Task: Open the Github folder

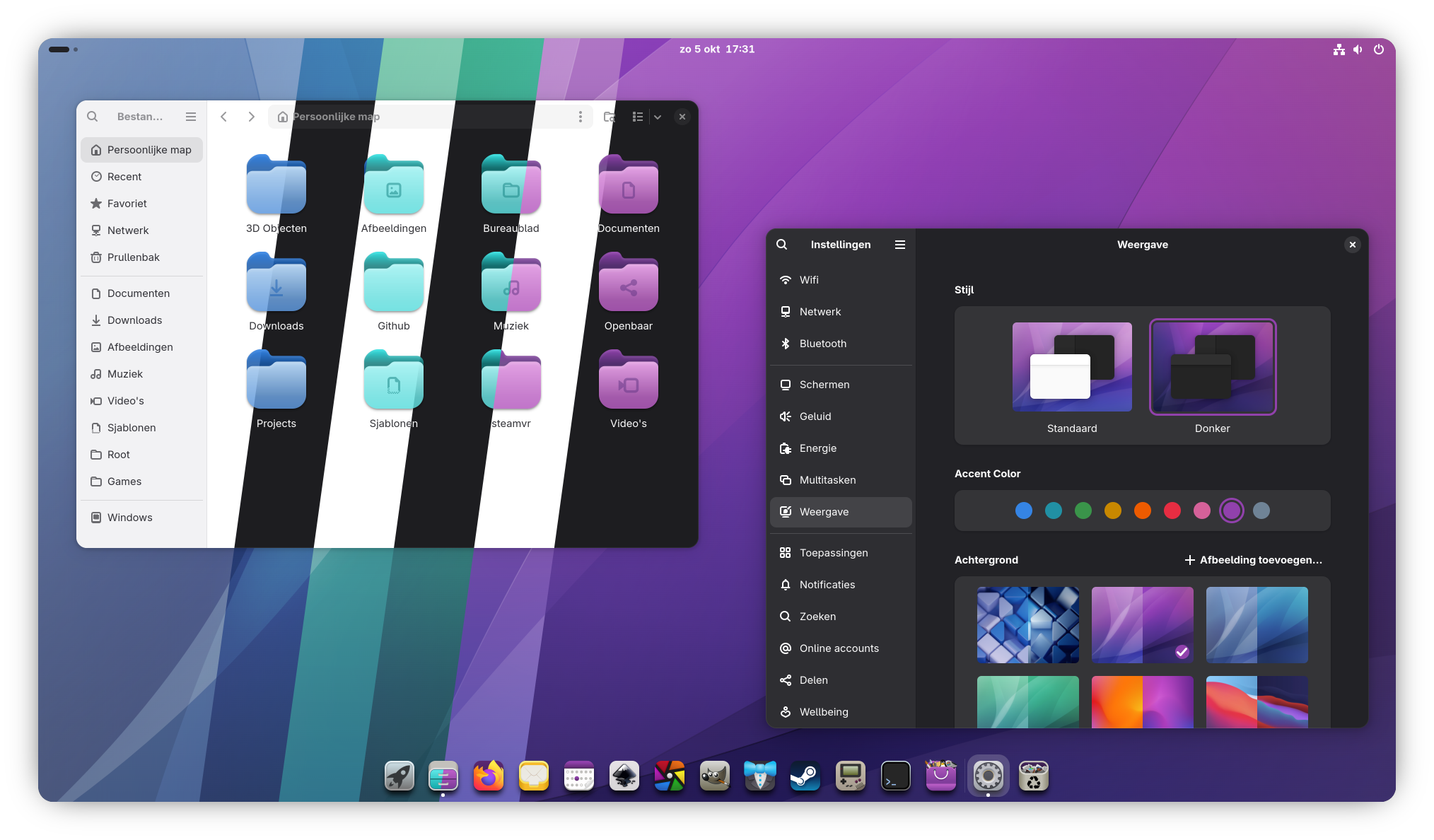Action: point(394,292)
